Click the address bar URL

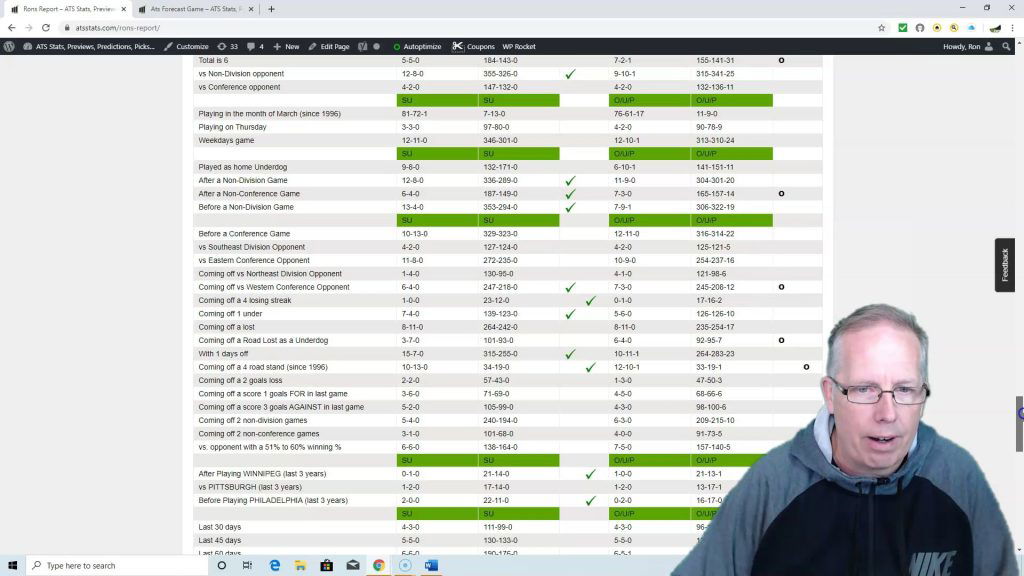pyautogui.click(x=118, y=28)
